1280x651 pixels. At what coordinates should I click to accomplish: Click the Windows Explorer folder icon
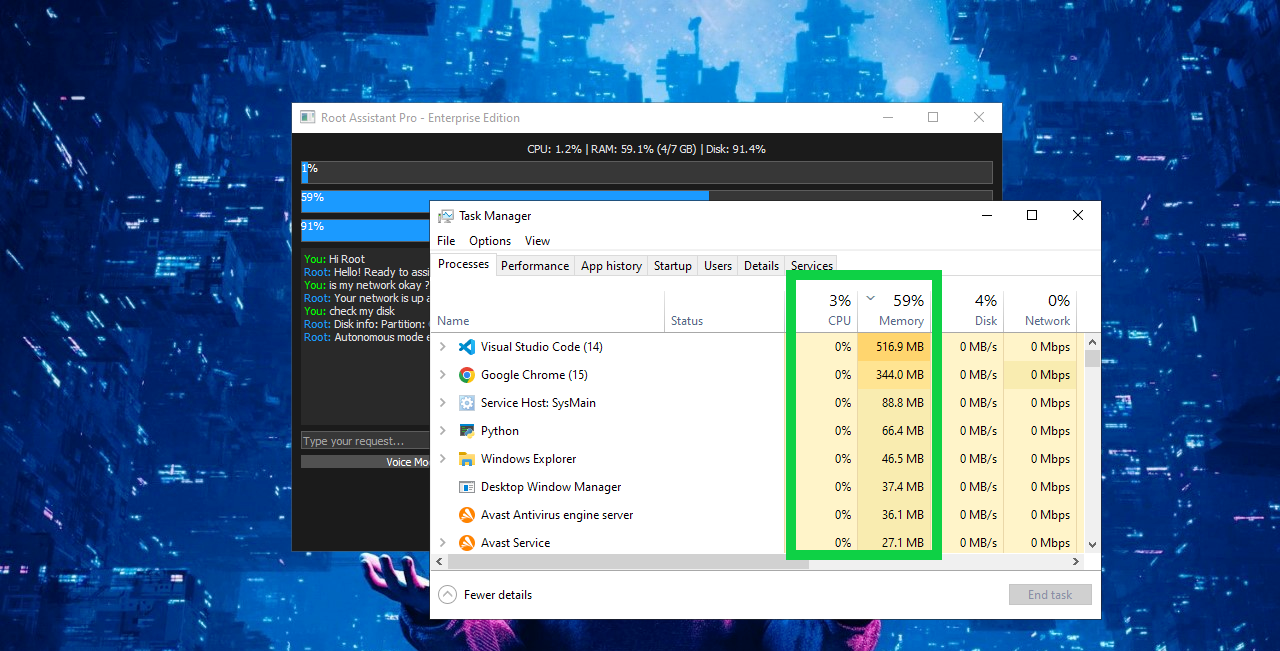click(x=466, y=459)
